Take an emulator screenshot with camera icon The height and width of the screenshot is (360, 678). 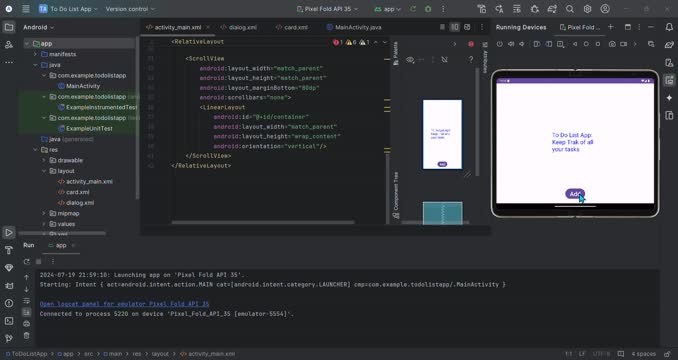[x=612, y=44]
